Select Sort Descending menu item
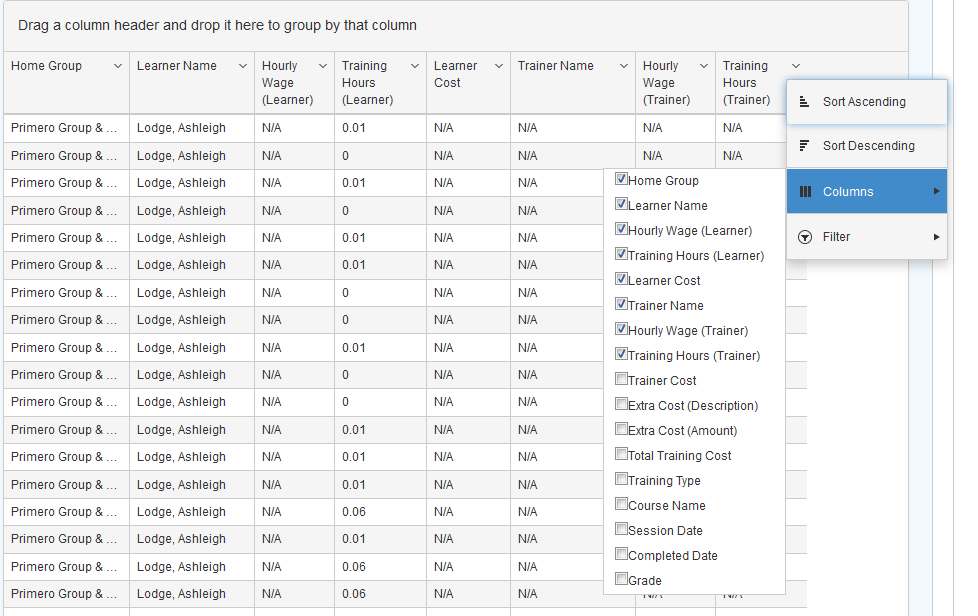The height and width of the screenshot is (616, 978). click(x=868, y=146)
